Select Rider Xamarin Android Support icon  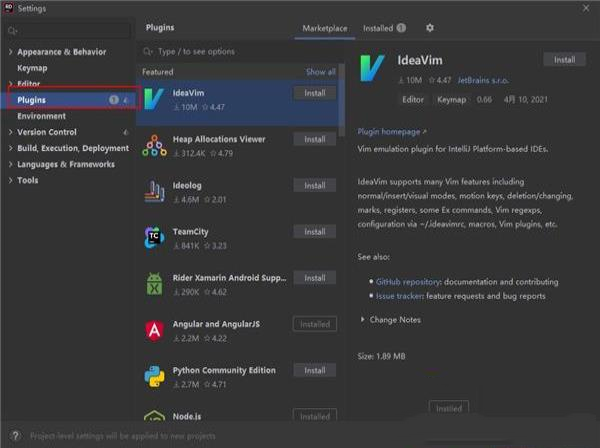point(154,283)
